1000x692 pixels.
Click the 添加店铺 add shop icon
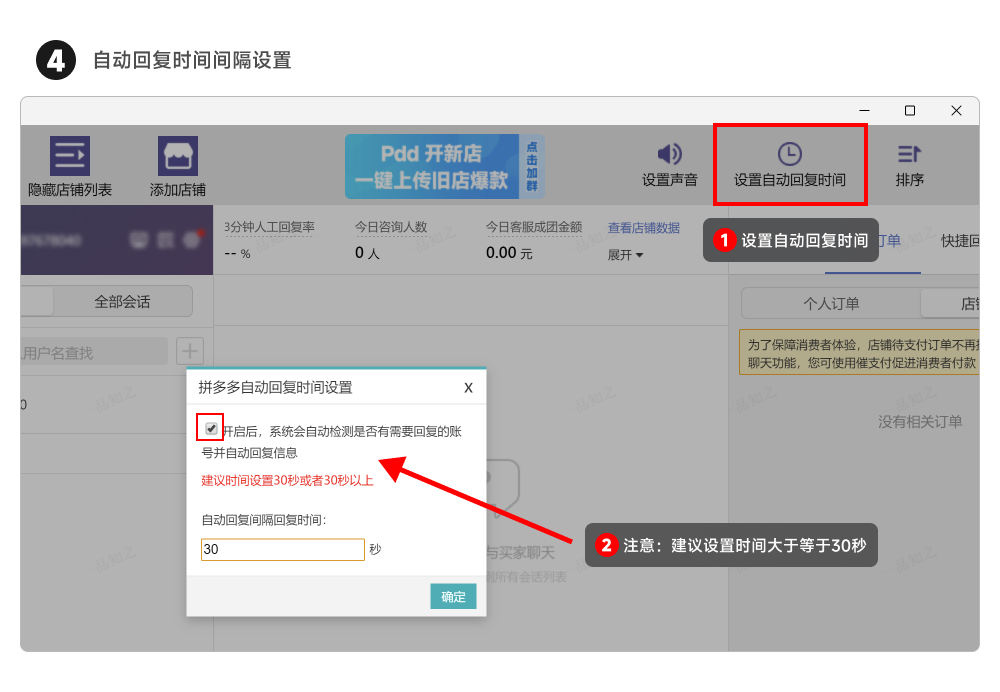(178, 156)
